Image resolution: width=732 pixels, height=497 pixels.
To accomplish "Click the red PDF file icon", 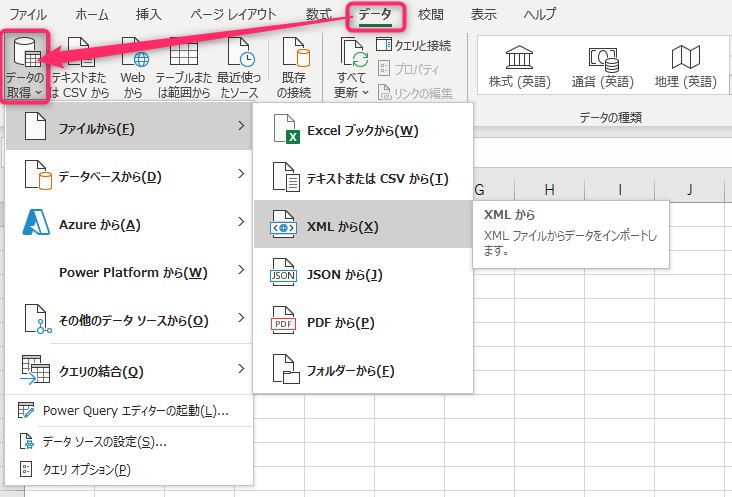I will [283, 321].
